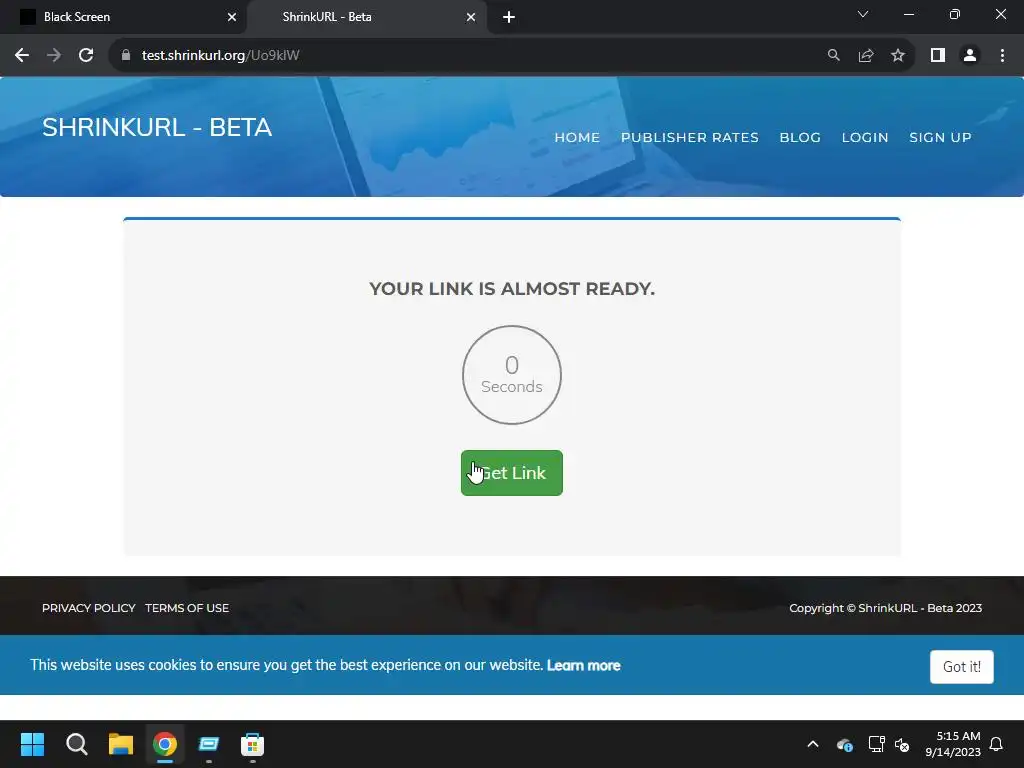
Task: Open the PRIVACY POLICY footer link
Action: tap(89, 608)
